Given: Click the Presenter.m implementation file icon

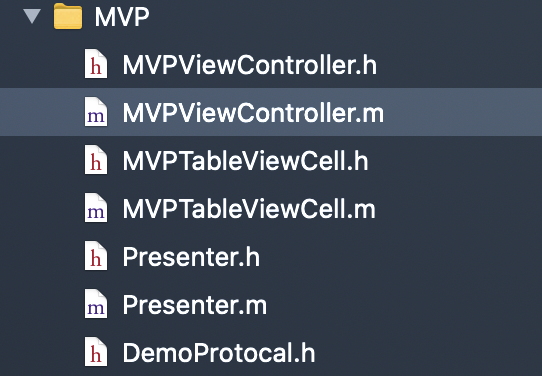Looking at the screenshot, I should tap(96, 304).
